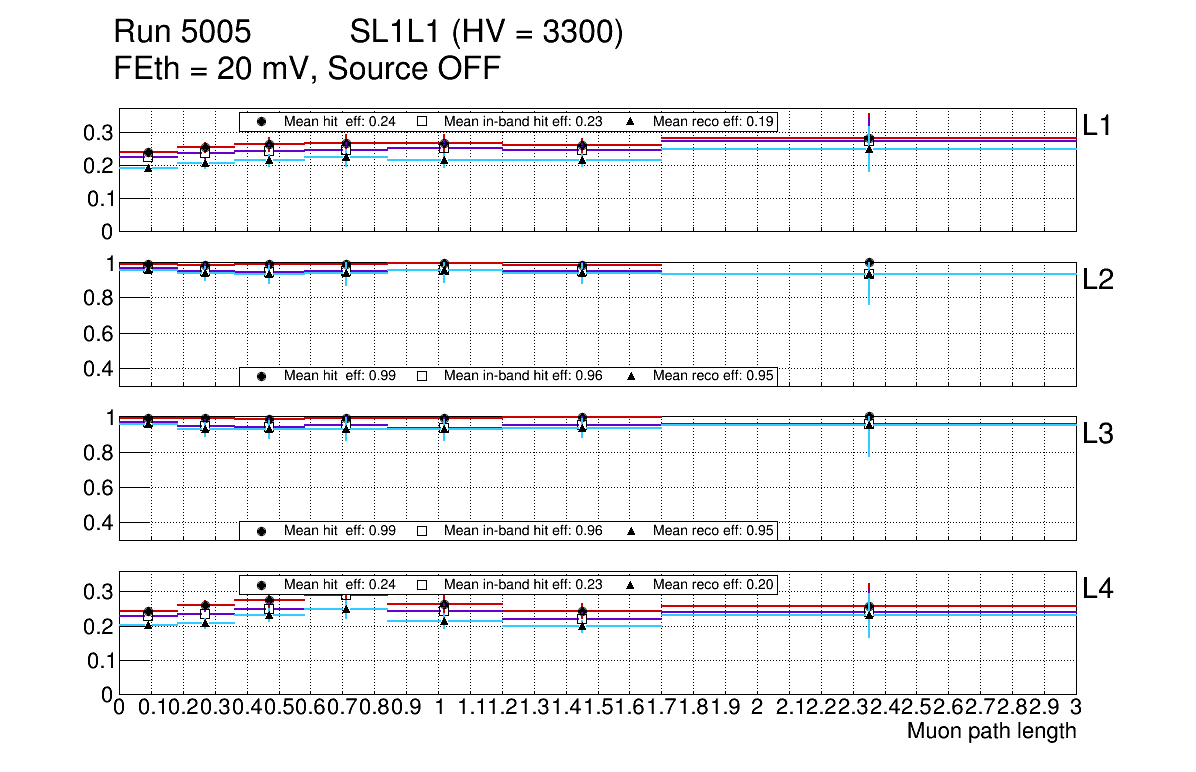Click 'Mean reco eff: 0.19' in L1 legend
This screenshot has height=772, width=1196.
click(714, 121)
